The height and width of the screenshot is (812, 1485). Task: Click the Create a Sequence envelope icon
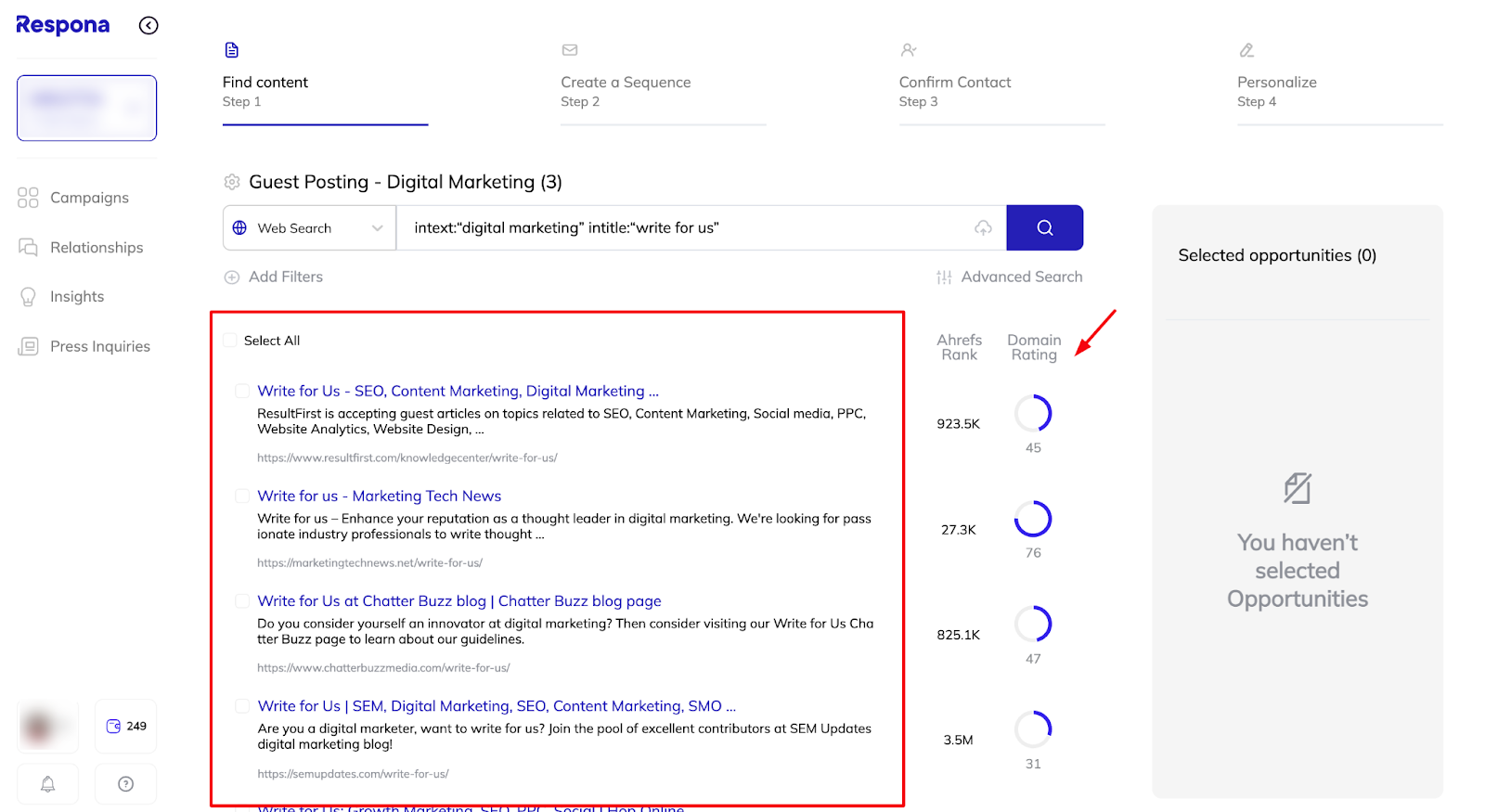(x=570, y=50)
